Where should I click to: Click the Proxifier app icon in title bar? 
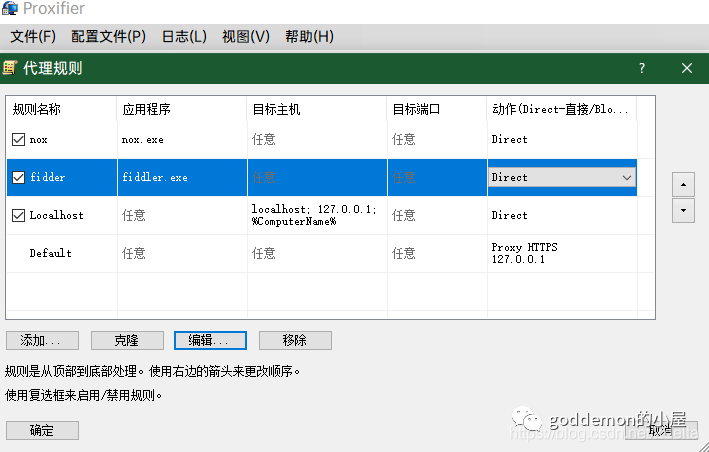[x=9, y=8]
